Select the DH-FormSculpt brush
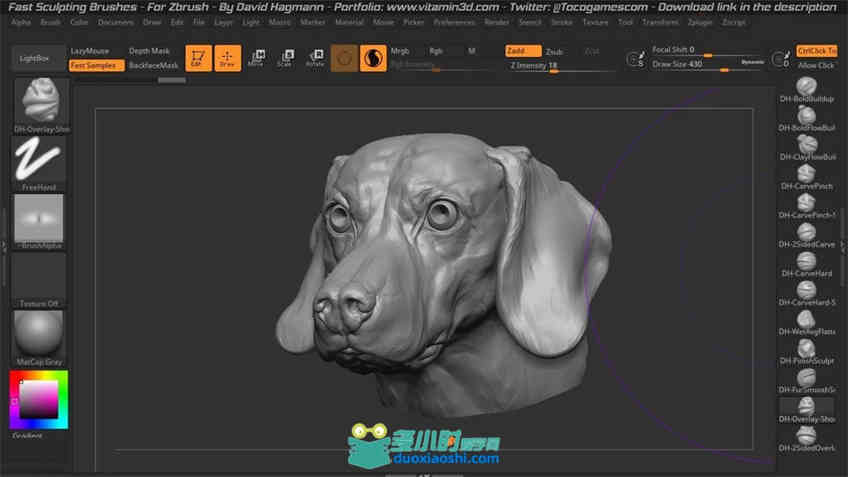The image size is (848, 477). [x=806, y=353]
